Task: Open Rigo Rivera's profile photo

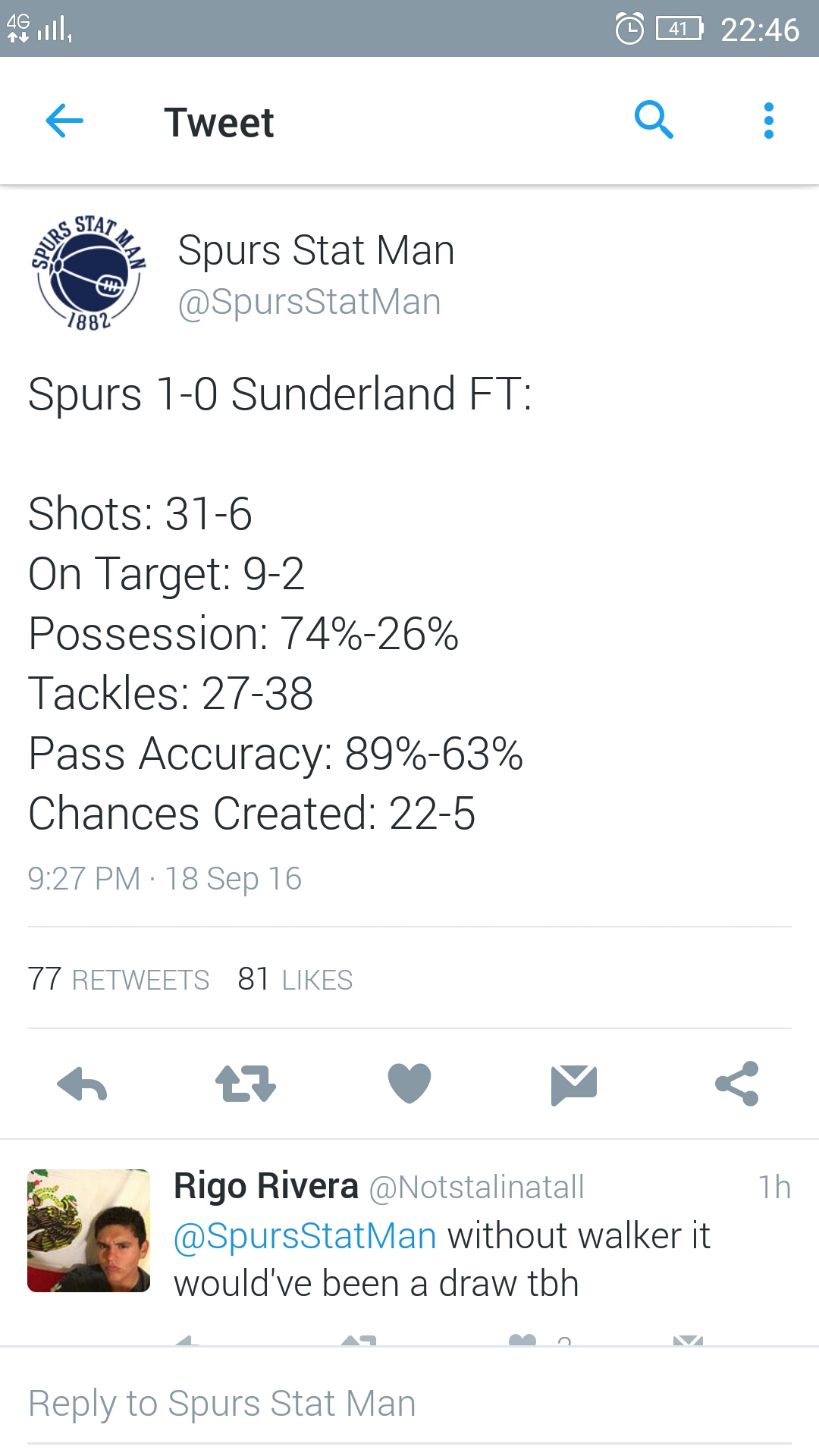Action: tap(89, 1231)
